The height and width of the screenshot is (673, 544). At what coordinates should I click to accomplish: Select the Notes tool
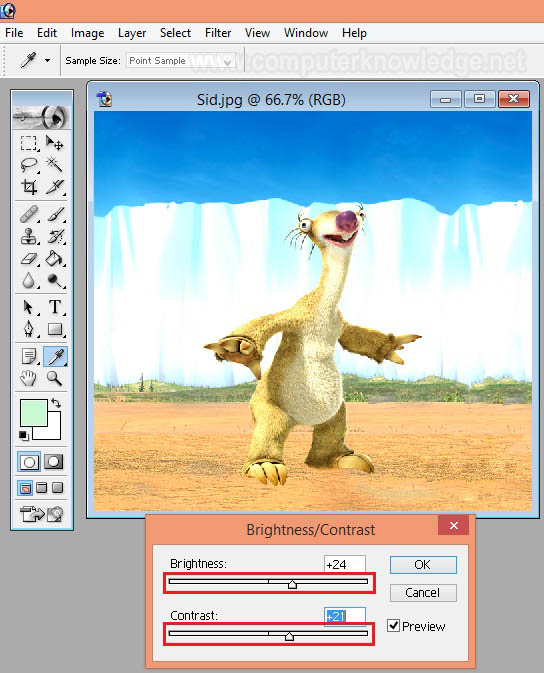pos(29,356)
